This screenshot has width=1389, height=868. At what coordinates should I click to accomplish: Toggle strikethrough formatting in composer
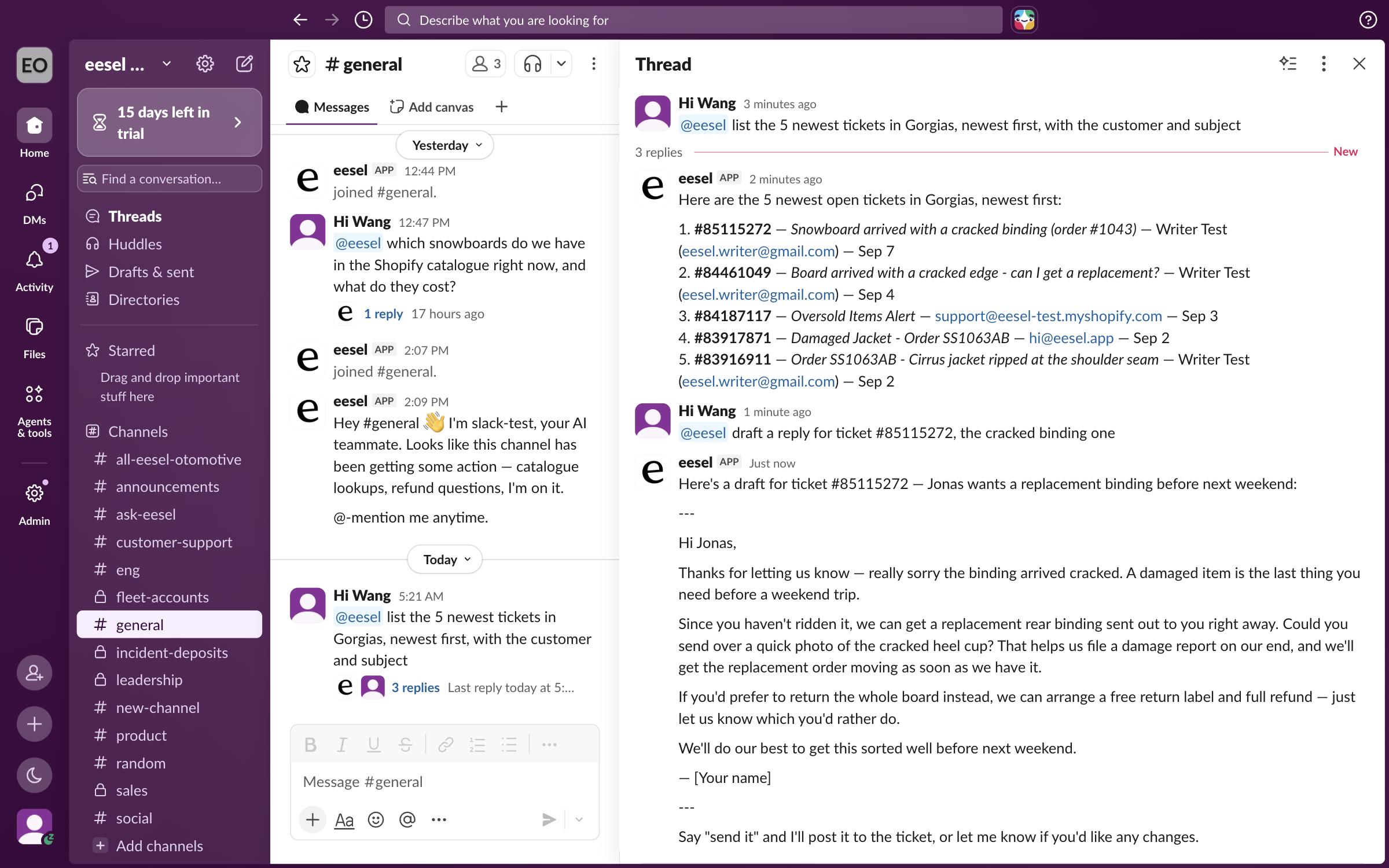pos(405,745)
